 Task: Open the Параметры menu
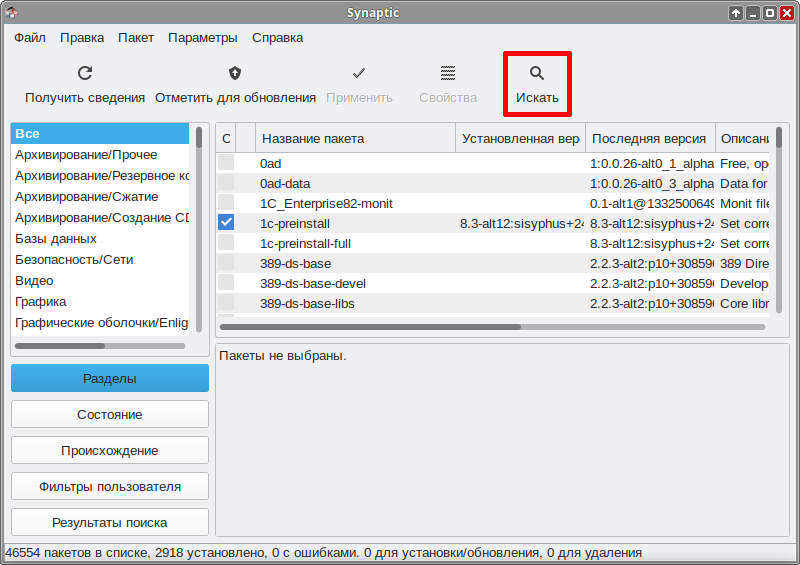203,38
